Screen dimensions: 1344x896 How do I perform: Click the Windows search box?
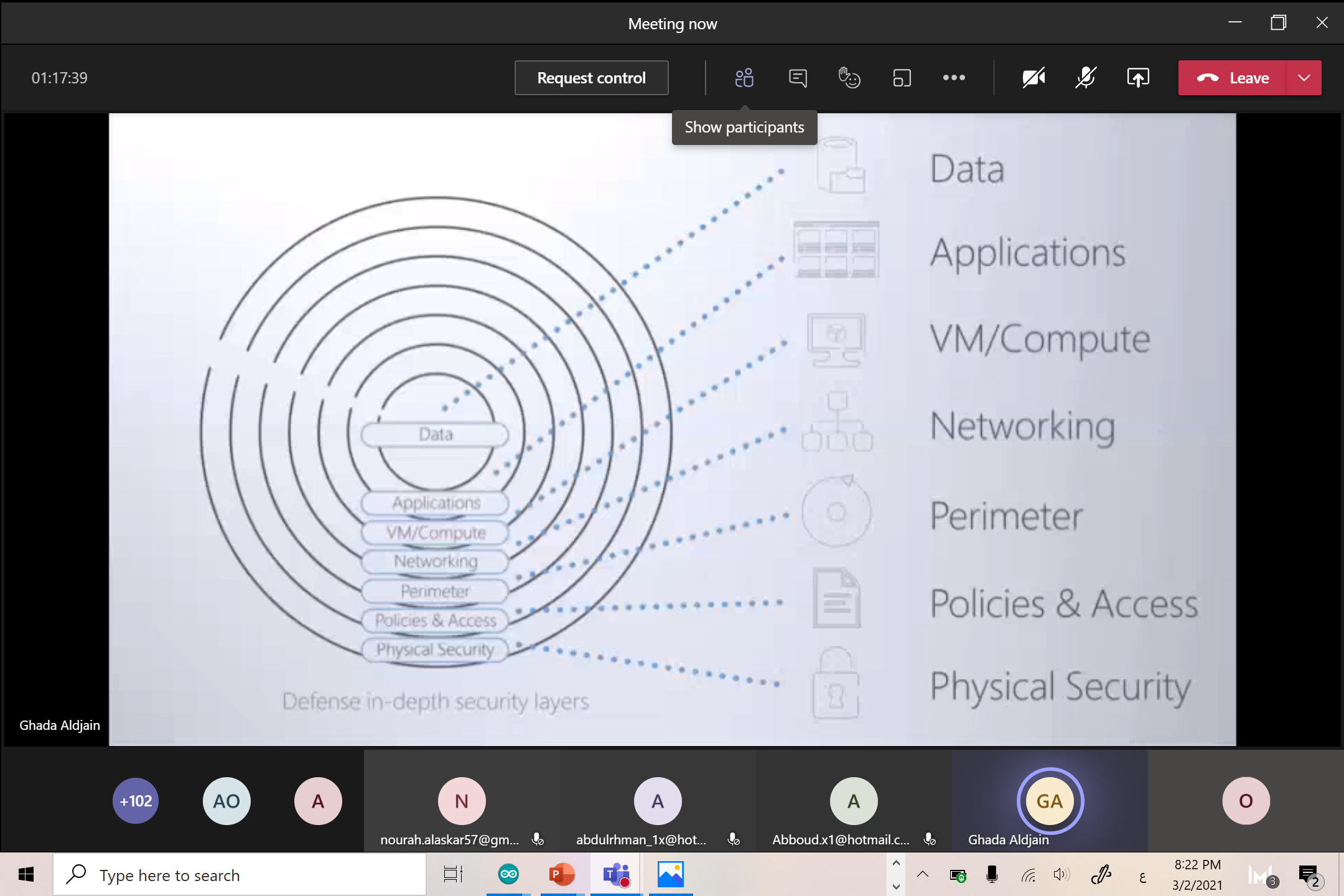pyautogui.click(x=240, y=875)
